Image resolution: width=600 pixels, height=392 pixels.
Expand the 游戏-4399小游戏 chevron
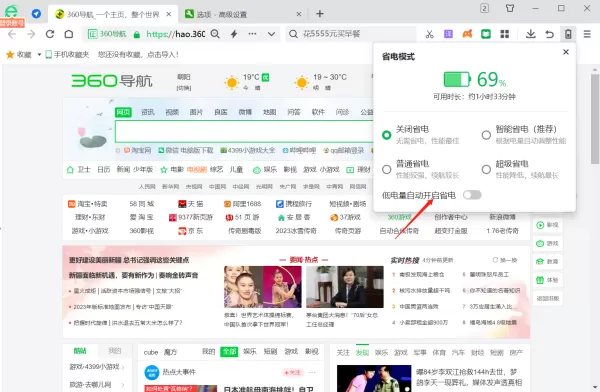tap(123, 367)
